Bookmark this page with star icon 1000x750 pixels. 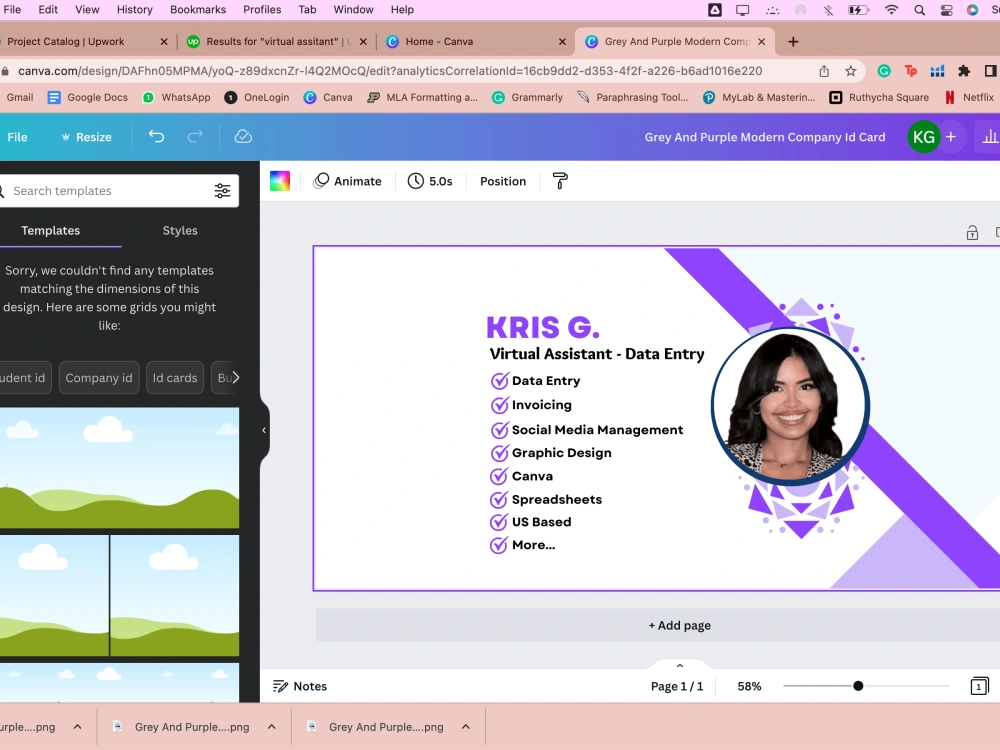851,71
